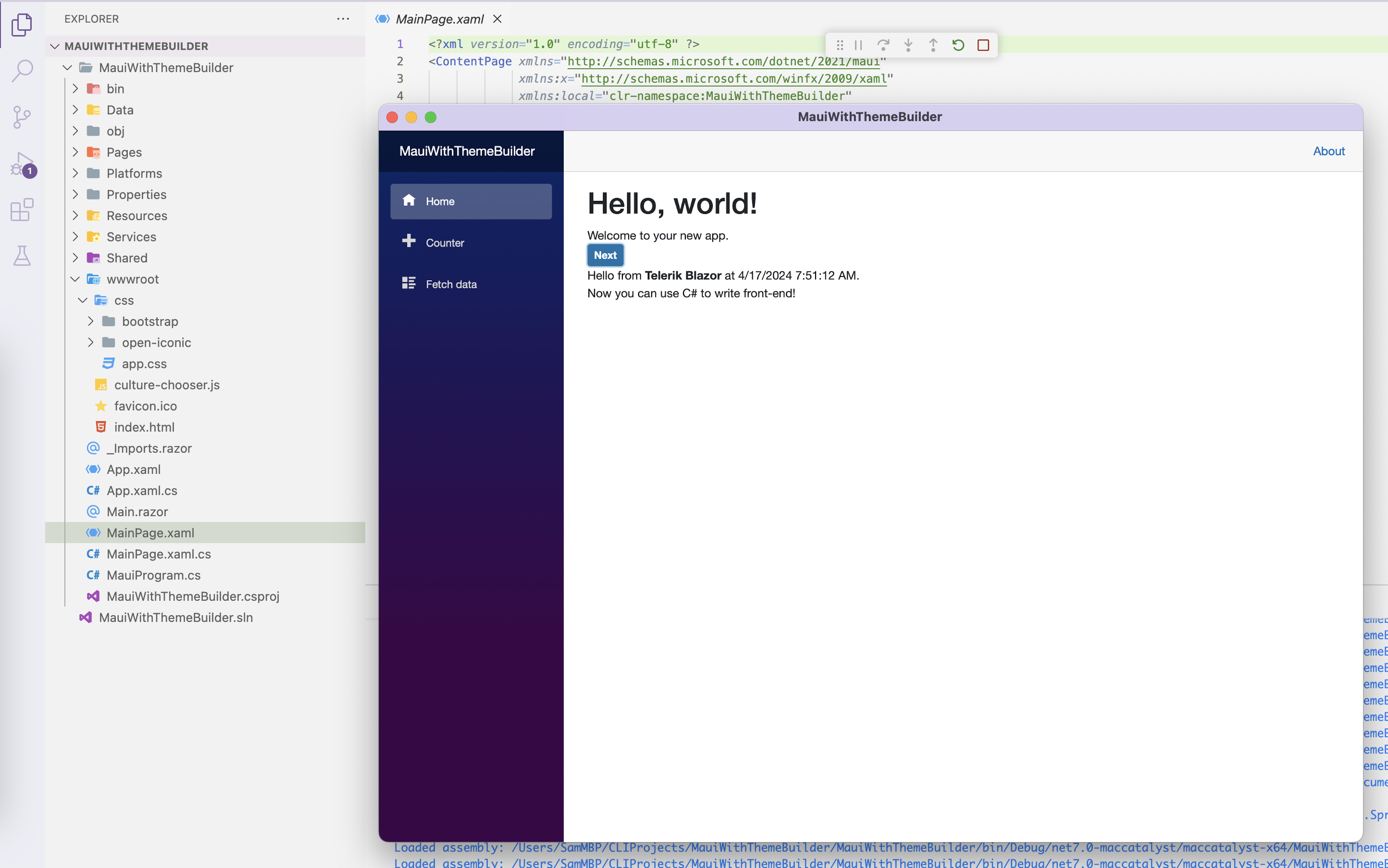Open the Run and Debug icon
This screenshot has height=868, width=1388.
tap(23, 165)
